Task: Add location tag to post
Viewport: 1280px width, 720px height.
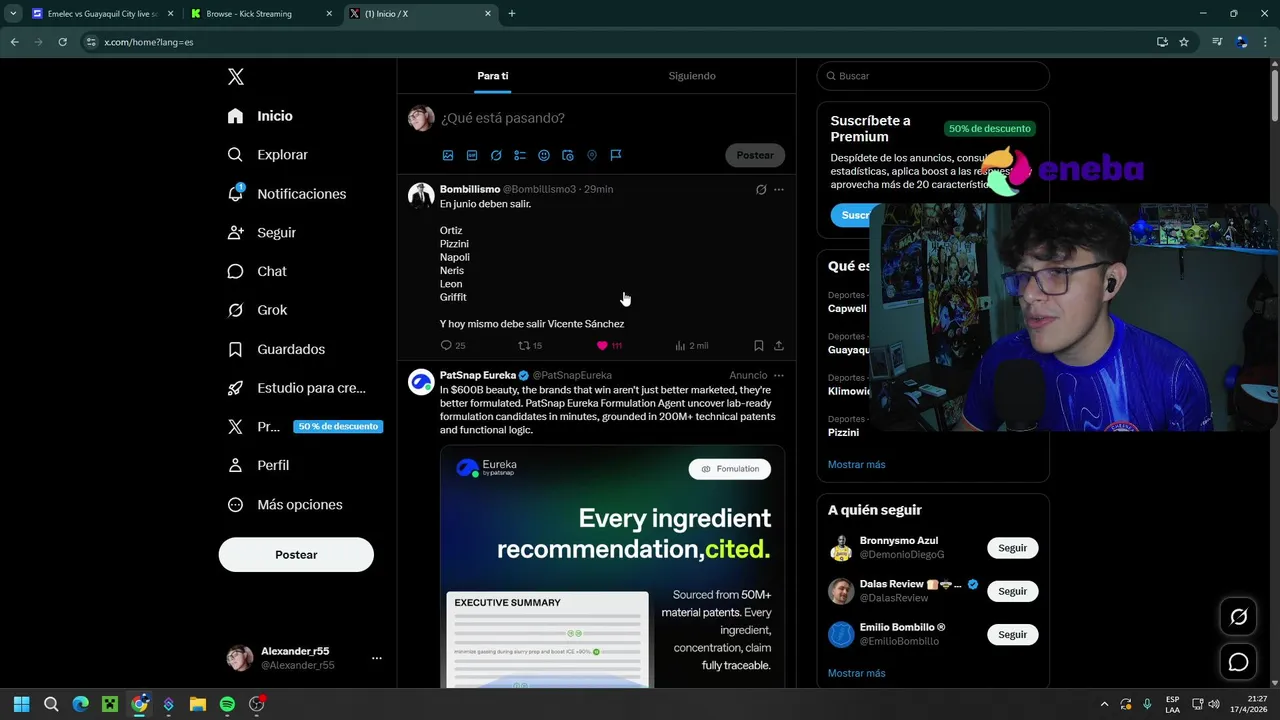Action: pos(592,155)
